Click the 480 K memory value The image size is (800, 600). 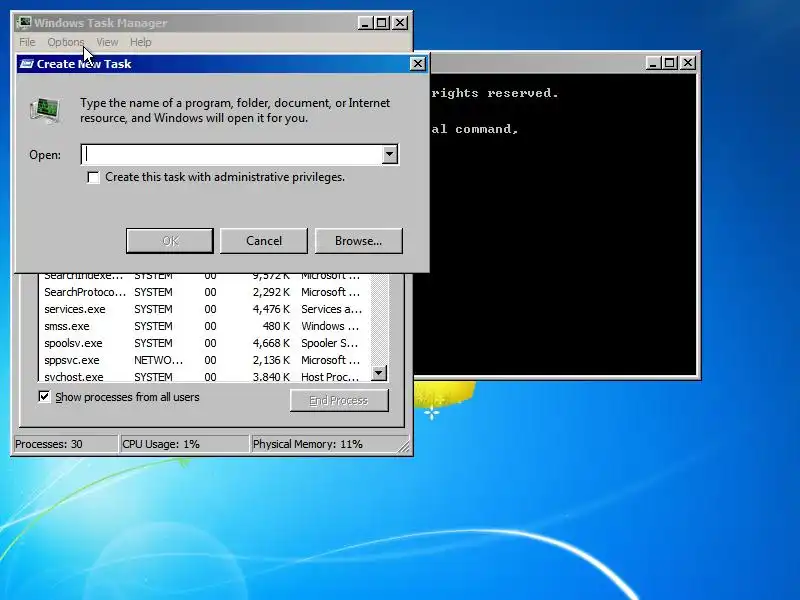[276, 326]
